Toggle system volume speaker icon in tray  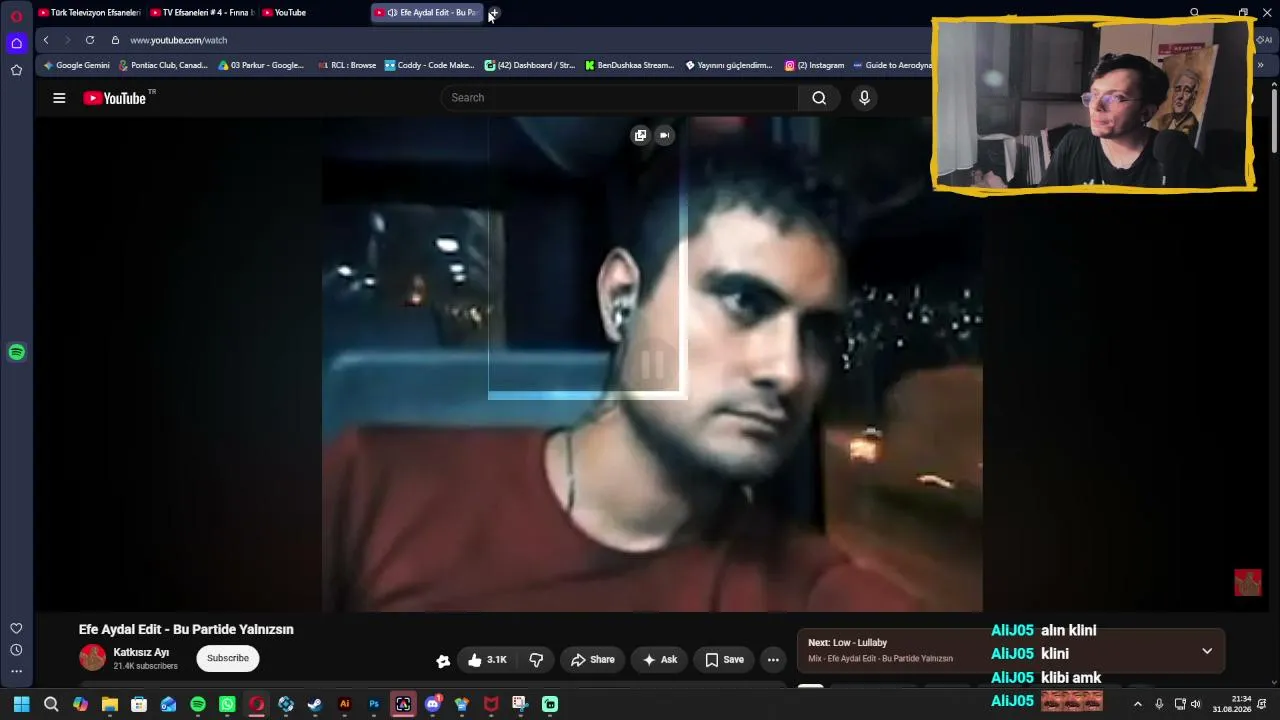pos(1196,704)
